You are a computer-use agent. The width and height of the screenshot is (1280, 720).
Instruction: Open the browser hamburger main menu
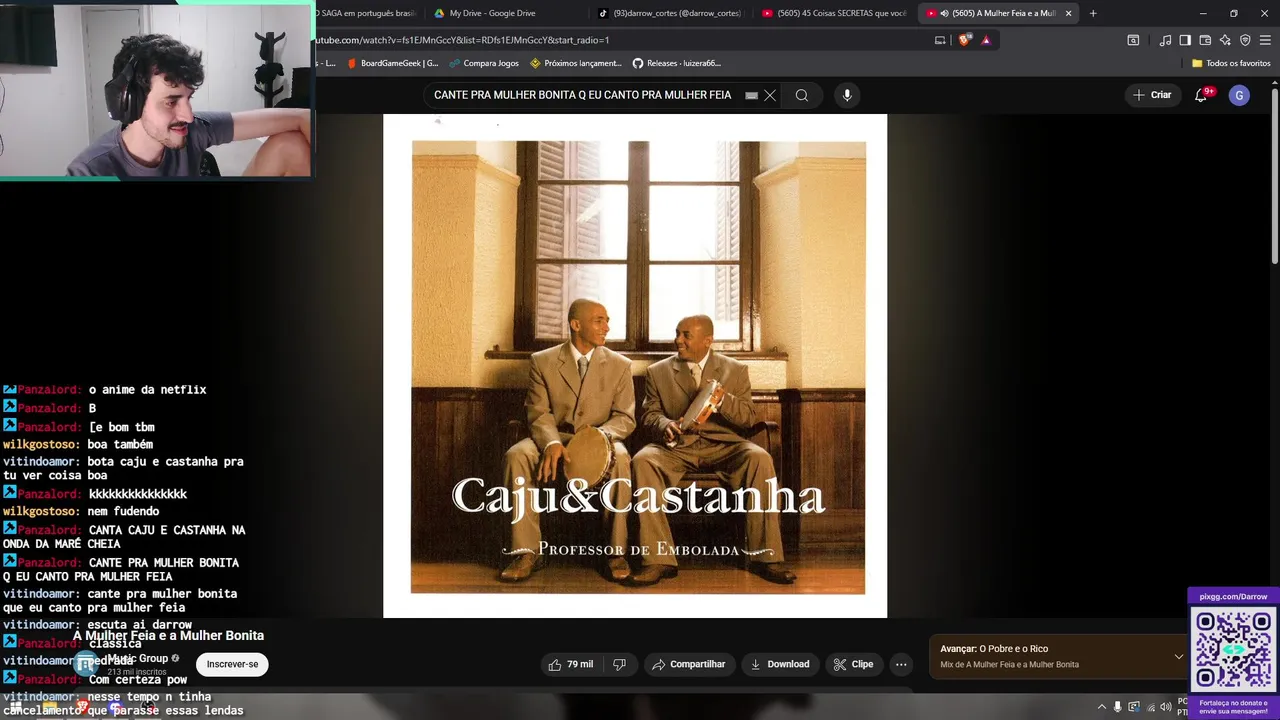click(1266, 40)
